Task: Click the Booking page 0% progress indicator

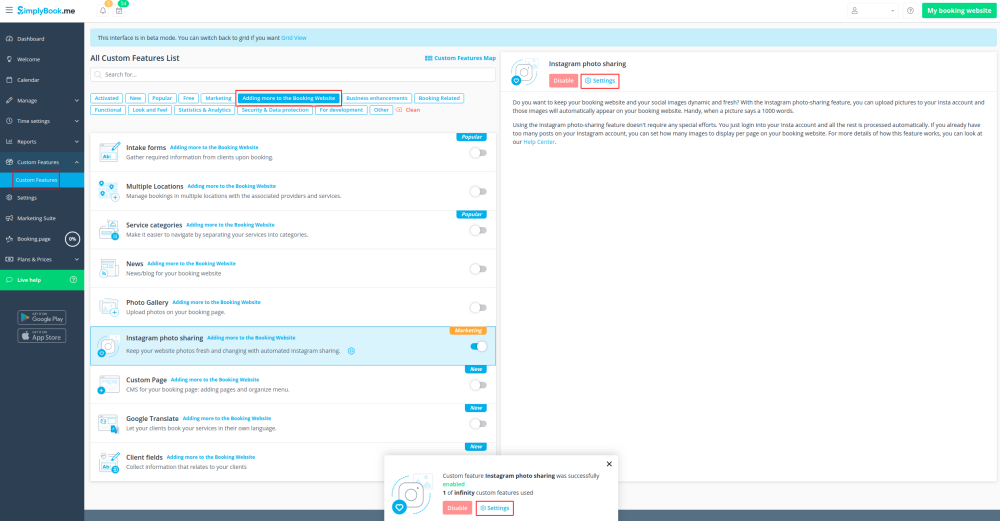Action: [x=72, y=239]
